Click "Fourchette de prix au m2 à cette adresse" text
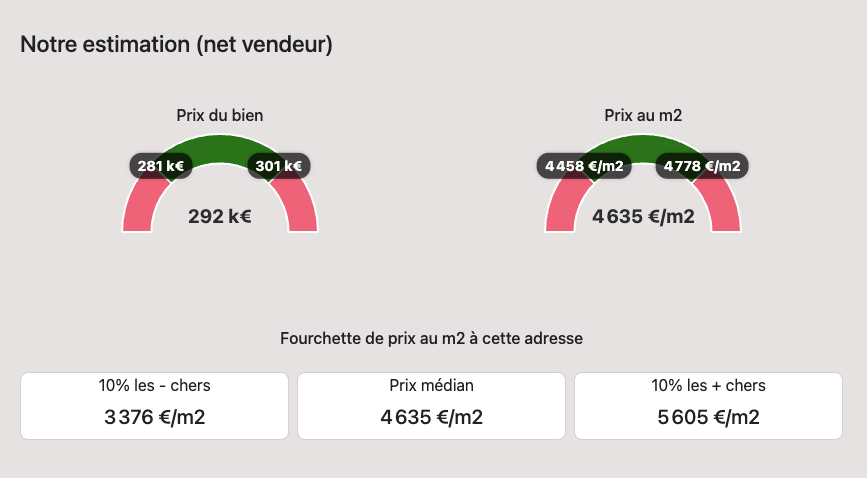Screen dimensions: 867x478 tap(433, 339)
